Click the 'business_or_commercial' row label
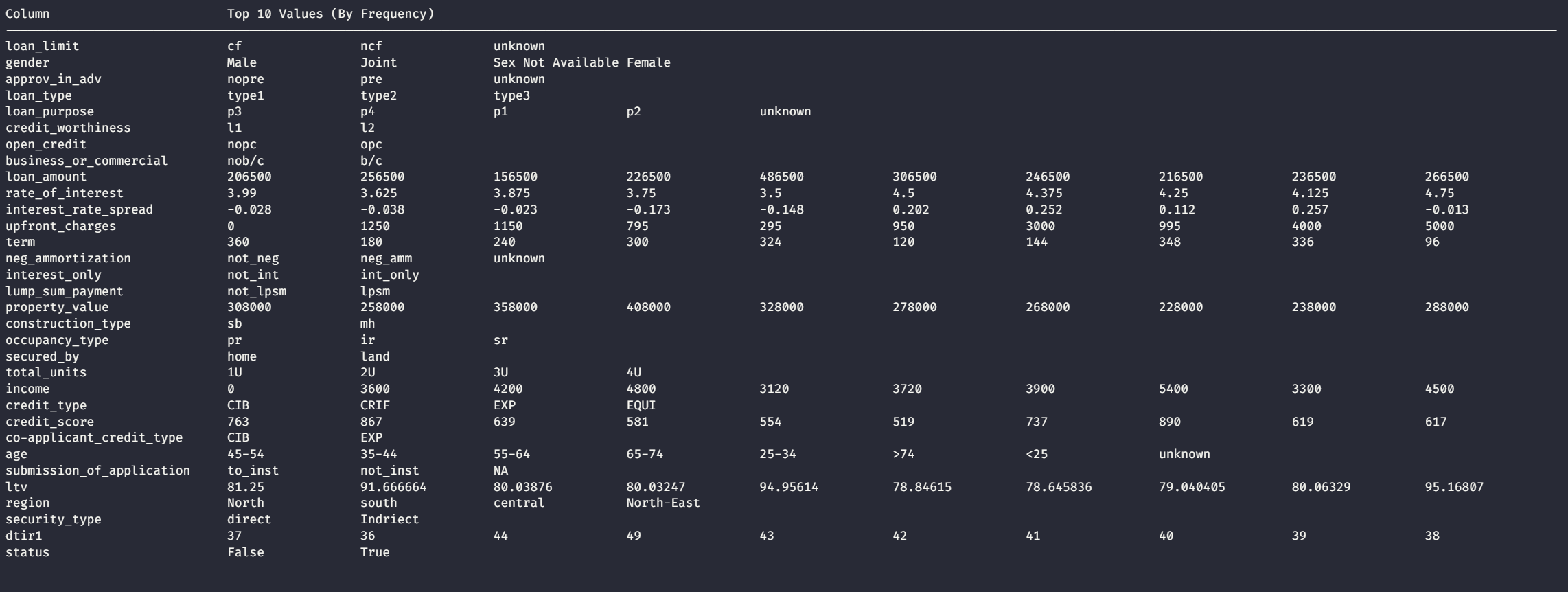 click(87, 161)
